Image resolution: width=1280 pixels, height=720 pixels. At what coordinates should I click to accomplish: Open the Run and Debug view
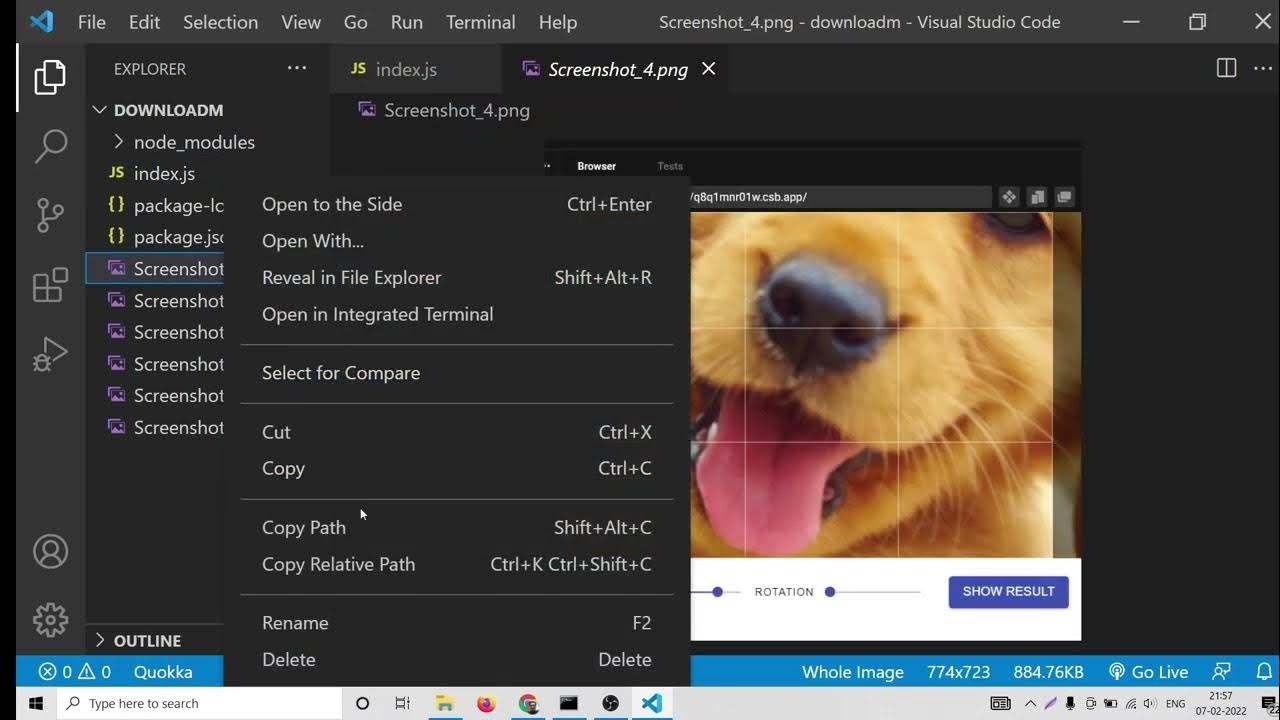pos(50,354)
